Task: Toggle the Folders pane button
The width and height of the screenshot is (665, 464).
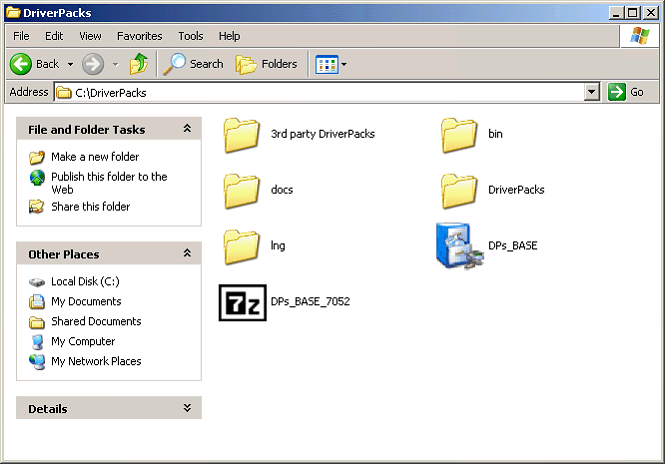Action: point(267,64)
